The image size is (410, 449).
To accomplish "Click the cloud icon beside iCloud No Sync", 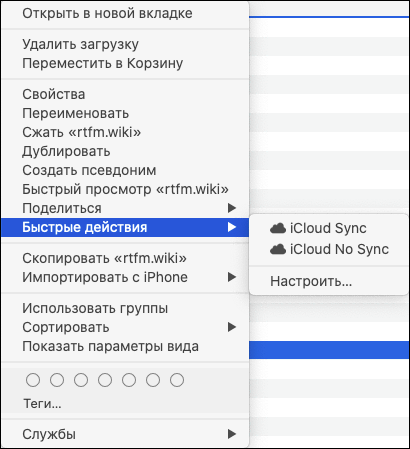I will [278, 249].
